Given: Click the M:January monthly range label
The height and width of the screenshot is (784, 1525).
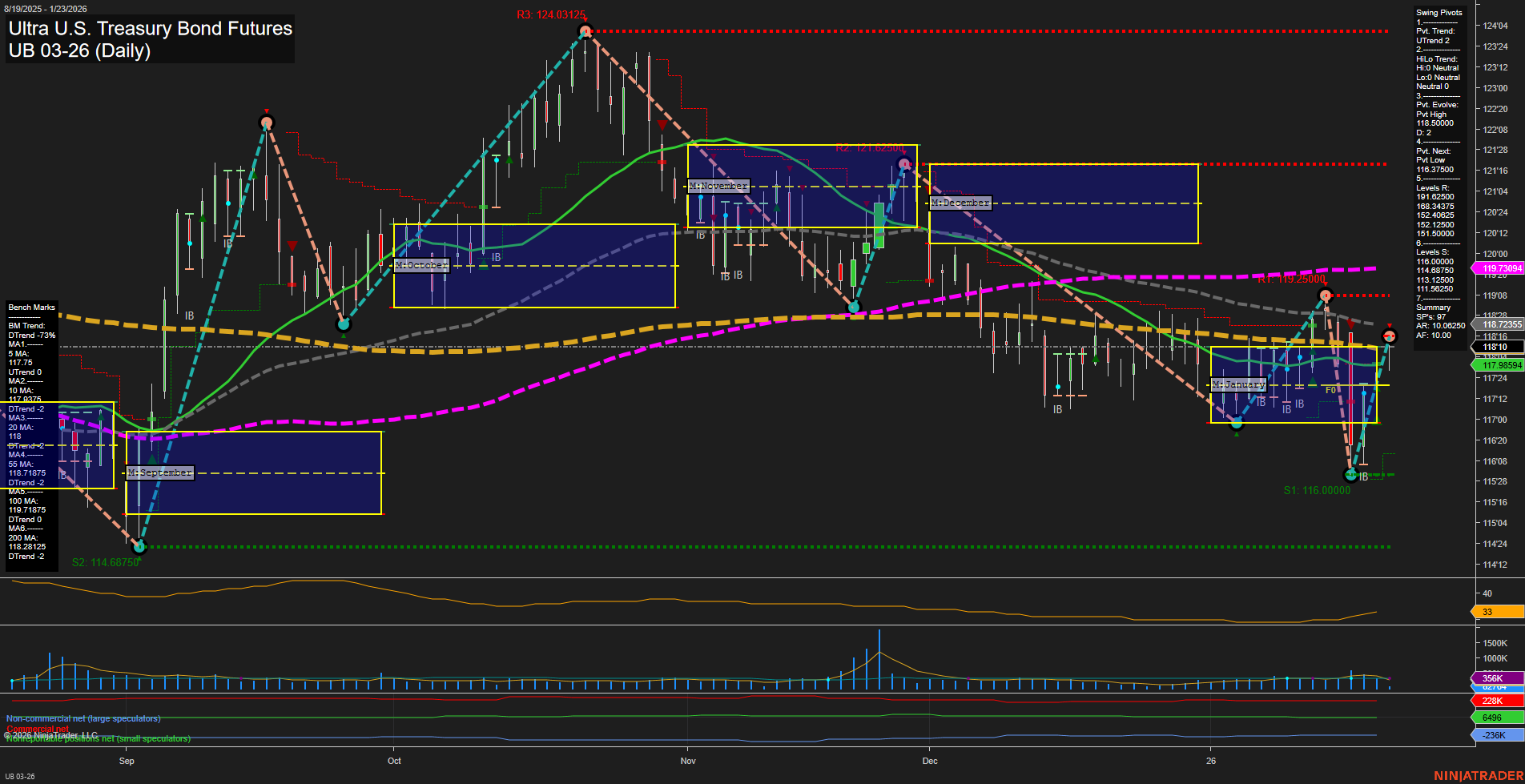Looking at the screenshot, I should pyautogui.click(x=1237, y=384).
